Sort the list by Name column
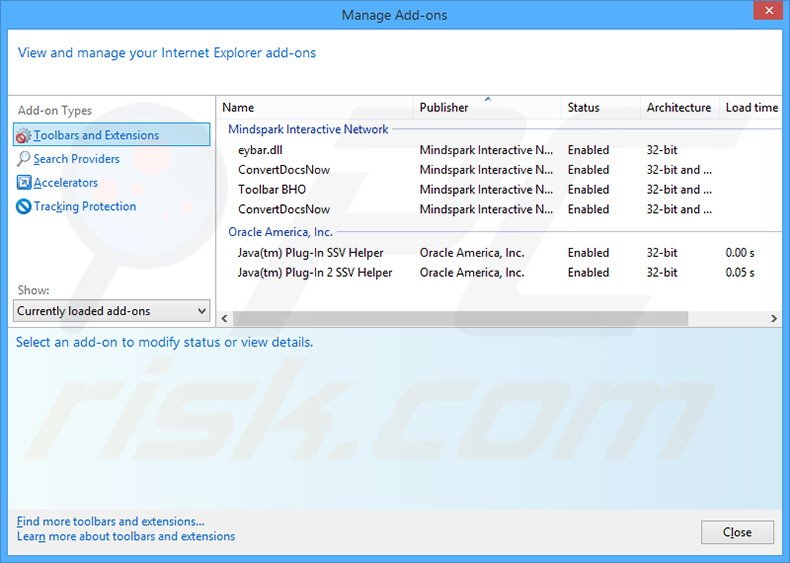790x563 pixels. click(x=315, y=107)
